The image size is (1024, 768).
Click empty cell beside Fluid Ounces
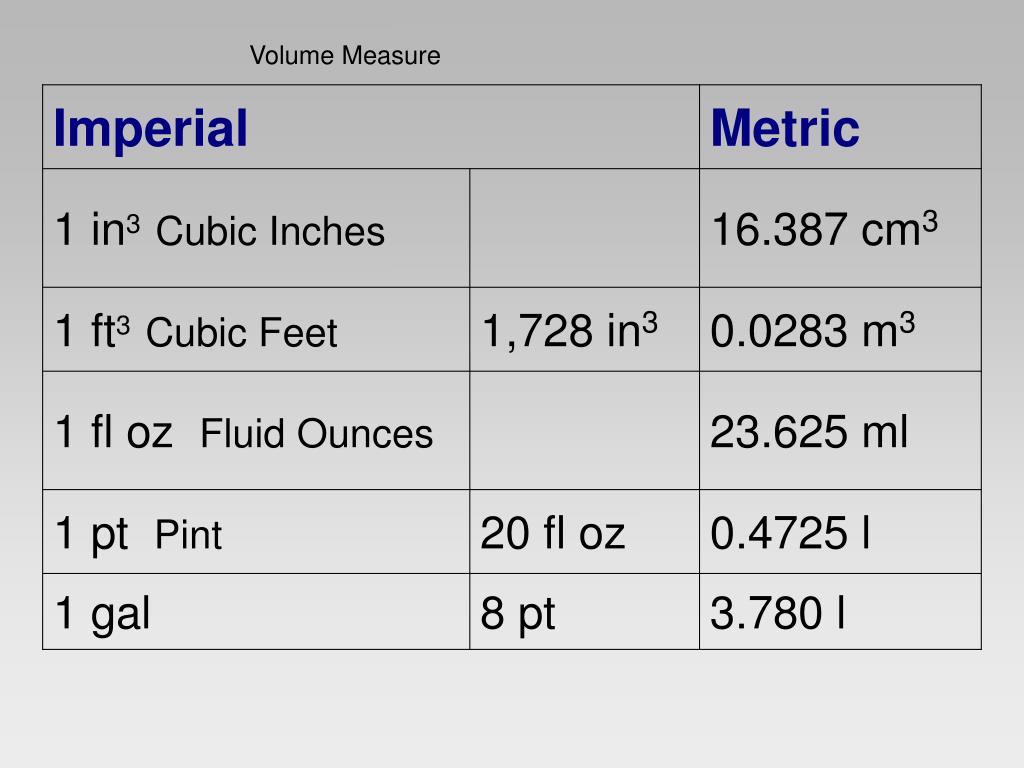click(584, 430)
